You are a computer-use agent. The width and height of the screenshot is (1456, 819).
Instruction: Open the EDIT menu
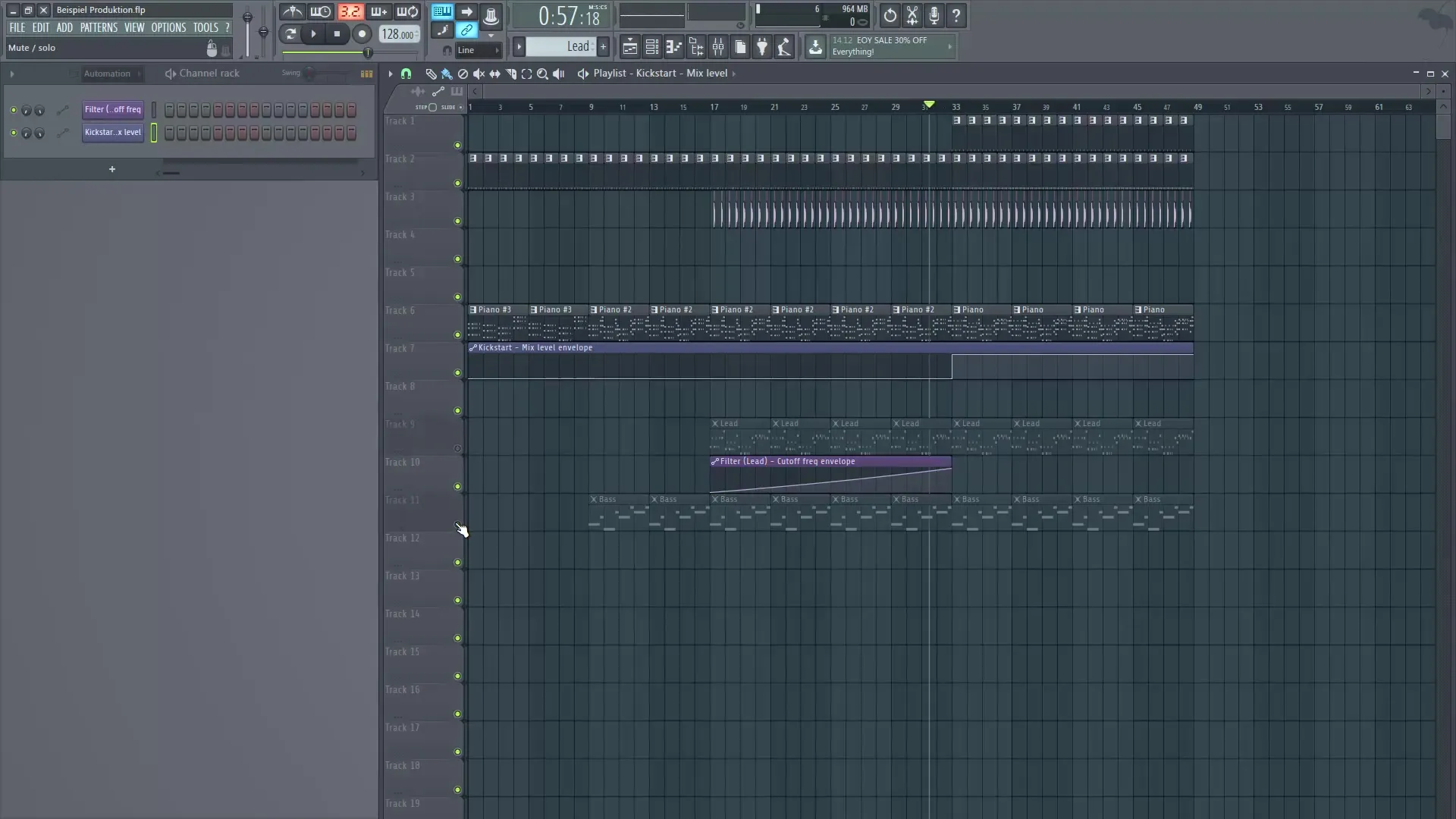click(x=40, y=27)
